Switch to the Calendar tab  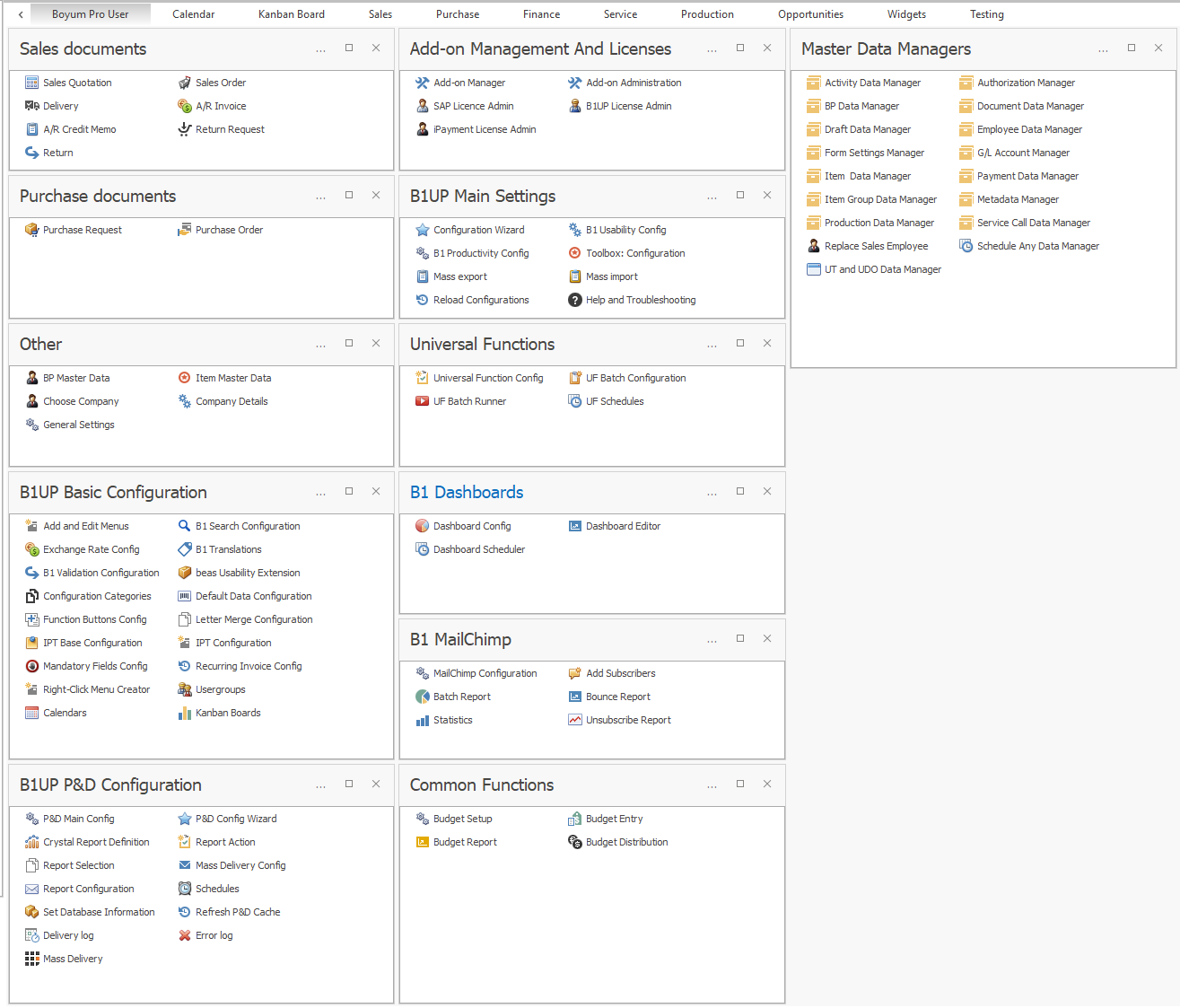point(194,14)
